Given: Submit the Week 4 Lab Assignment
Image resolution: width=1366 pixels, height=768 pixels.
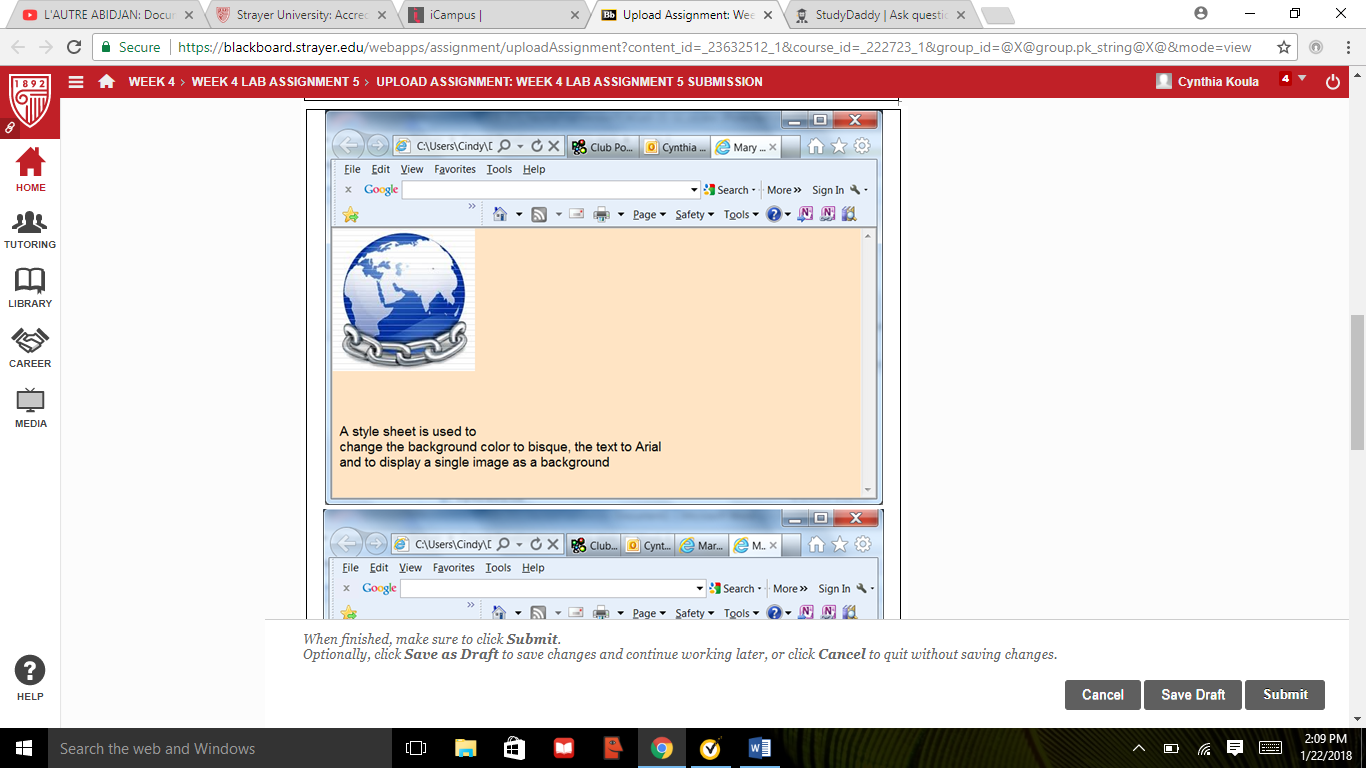Looking at the screenshot, I should (1285, 695).
